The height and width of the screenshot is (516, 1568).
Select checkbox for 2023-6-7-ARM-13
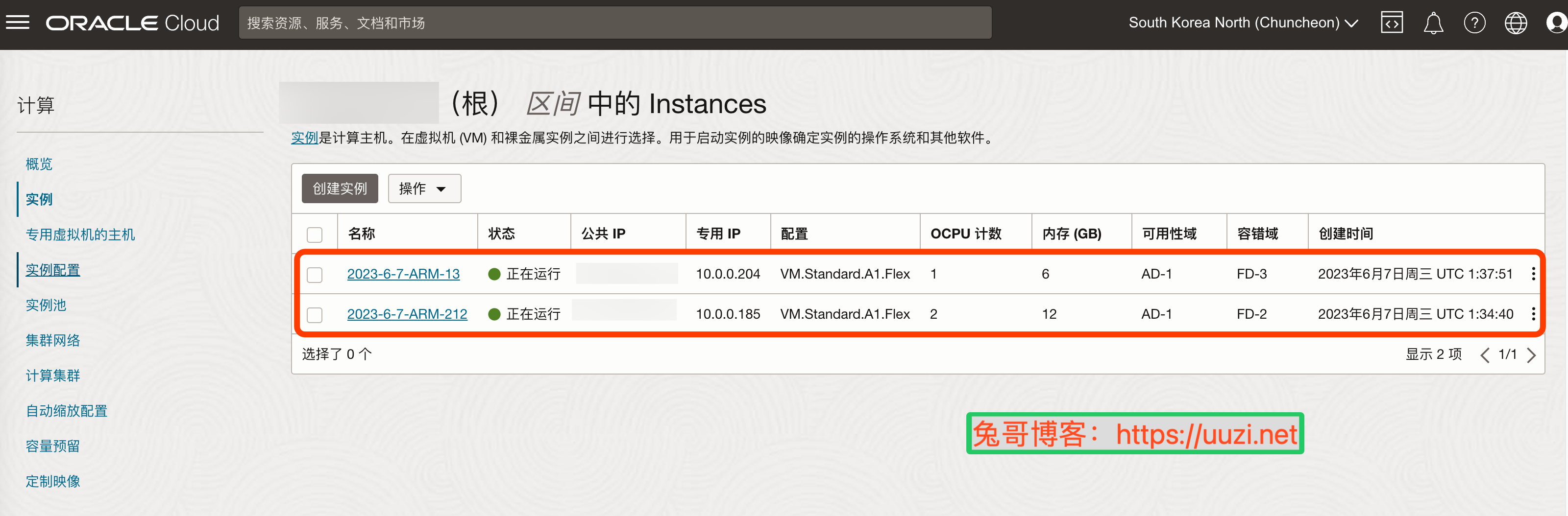315,275
